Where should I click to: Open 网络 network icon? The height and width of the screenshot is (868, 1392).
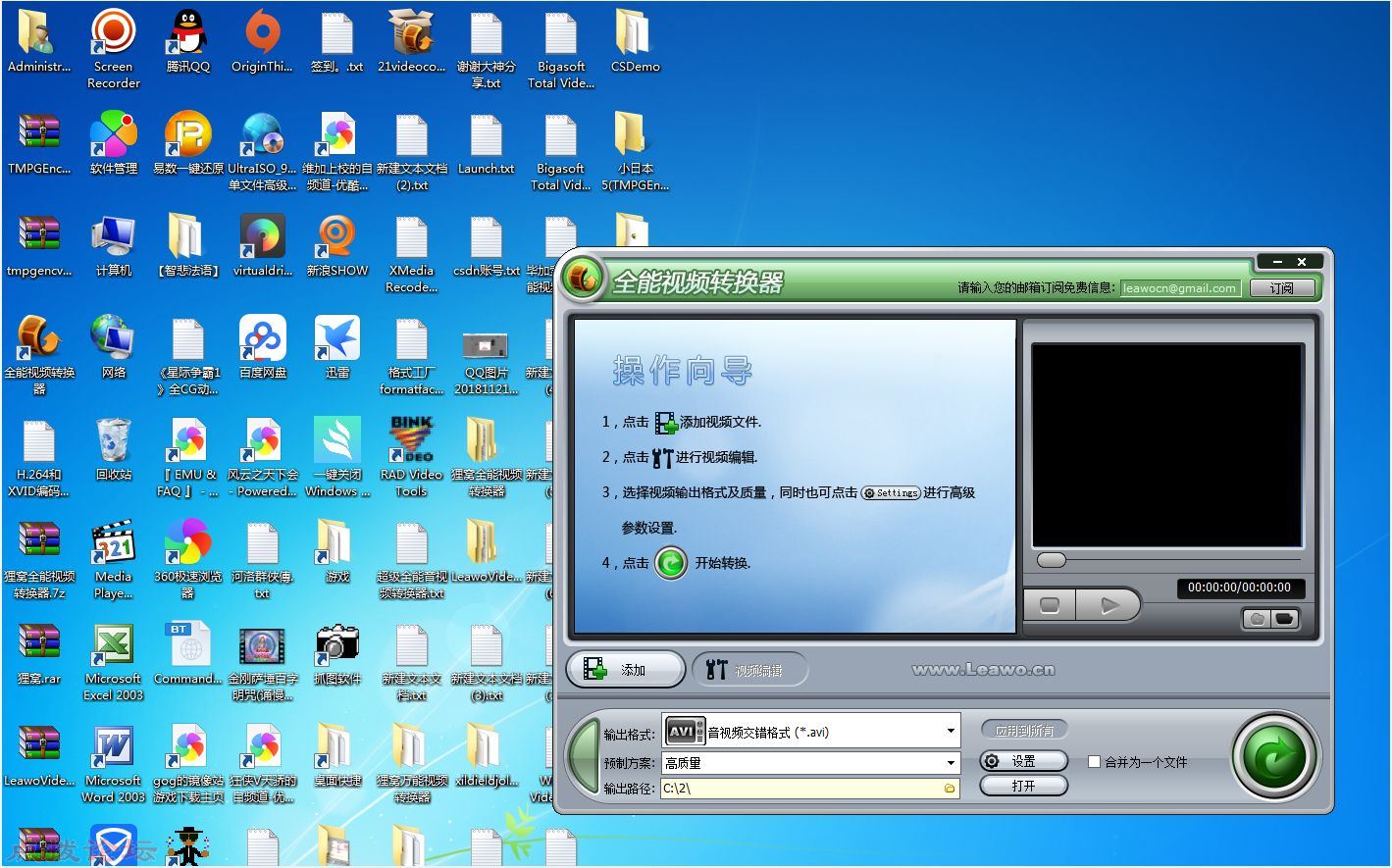click(x=114, y=347)
